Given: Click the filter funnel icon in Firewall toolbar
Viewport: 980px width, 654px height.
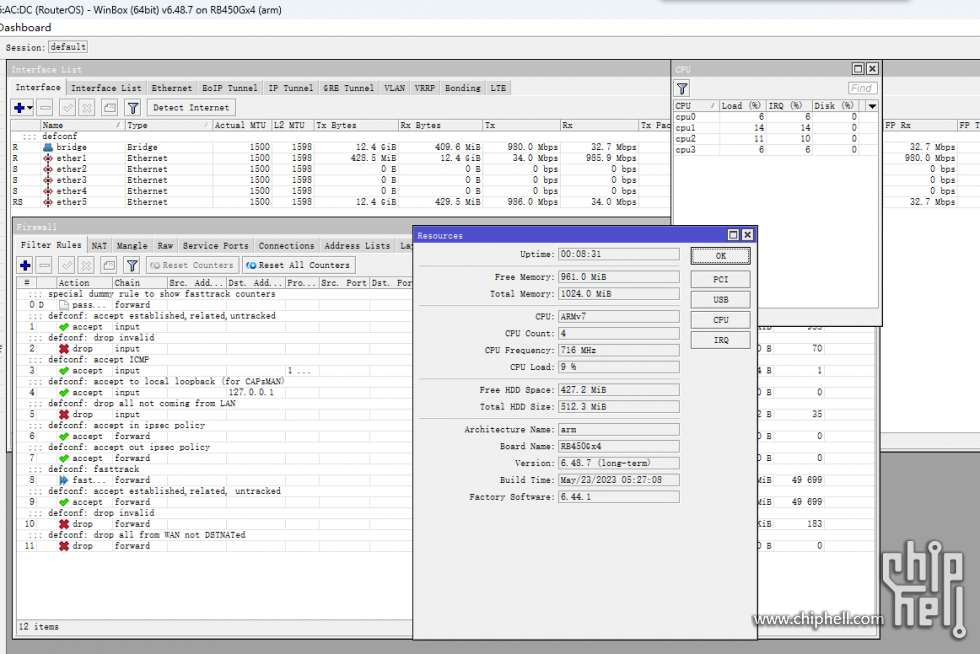Looking at the screenshot, I should click(132, 265).
